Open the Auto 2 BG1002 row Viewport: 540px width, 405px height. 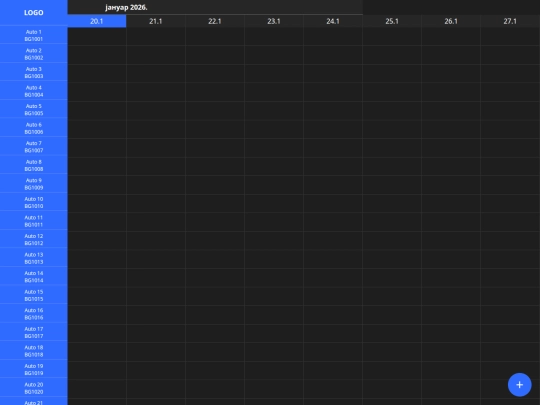pos(34,54)
